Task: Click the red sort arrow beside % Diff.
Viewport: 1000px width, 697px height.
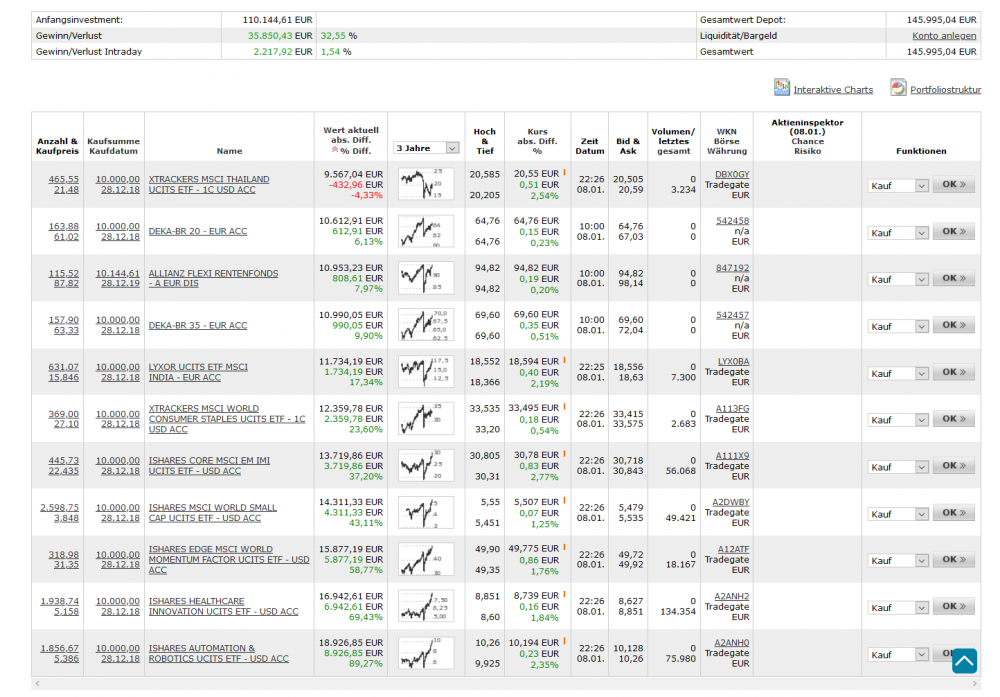Action: tap(333, 151)
